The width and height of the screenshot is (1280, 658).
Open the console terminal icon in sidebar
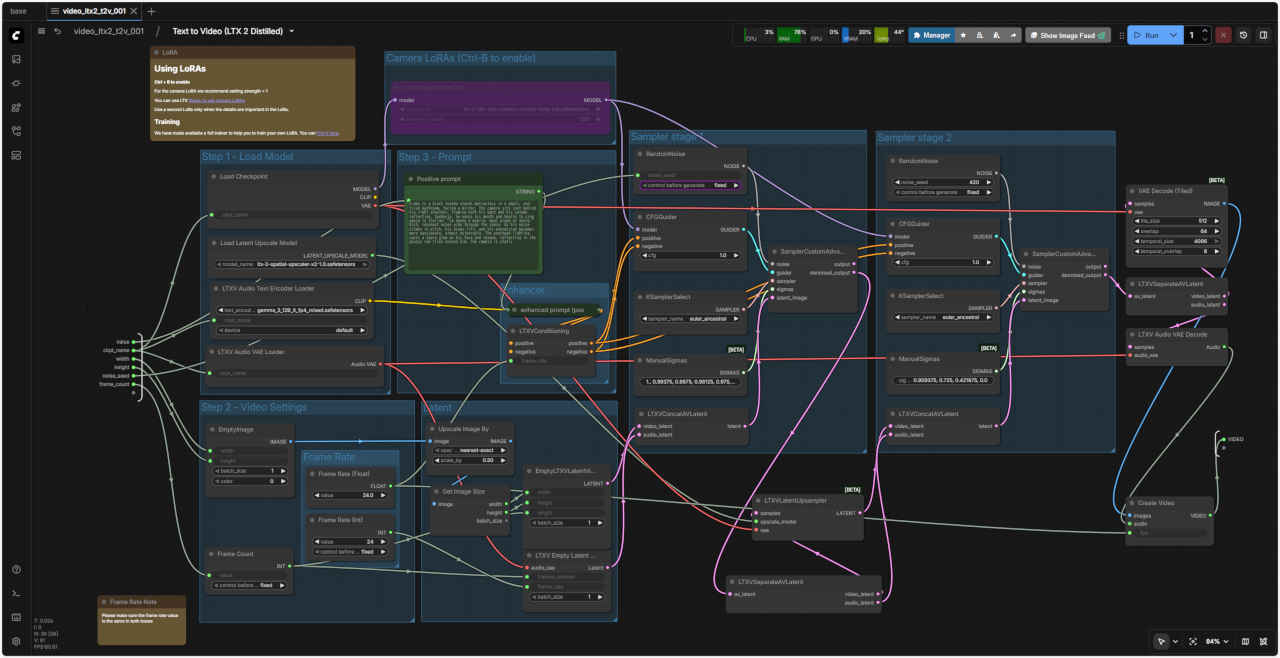pyautogui.click(x=16, y=594)
